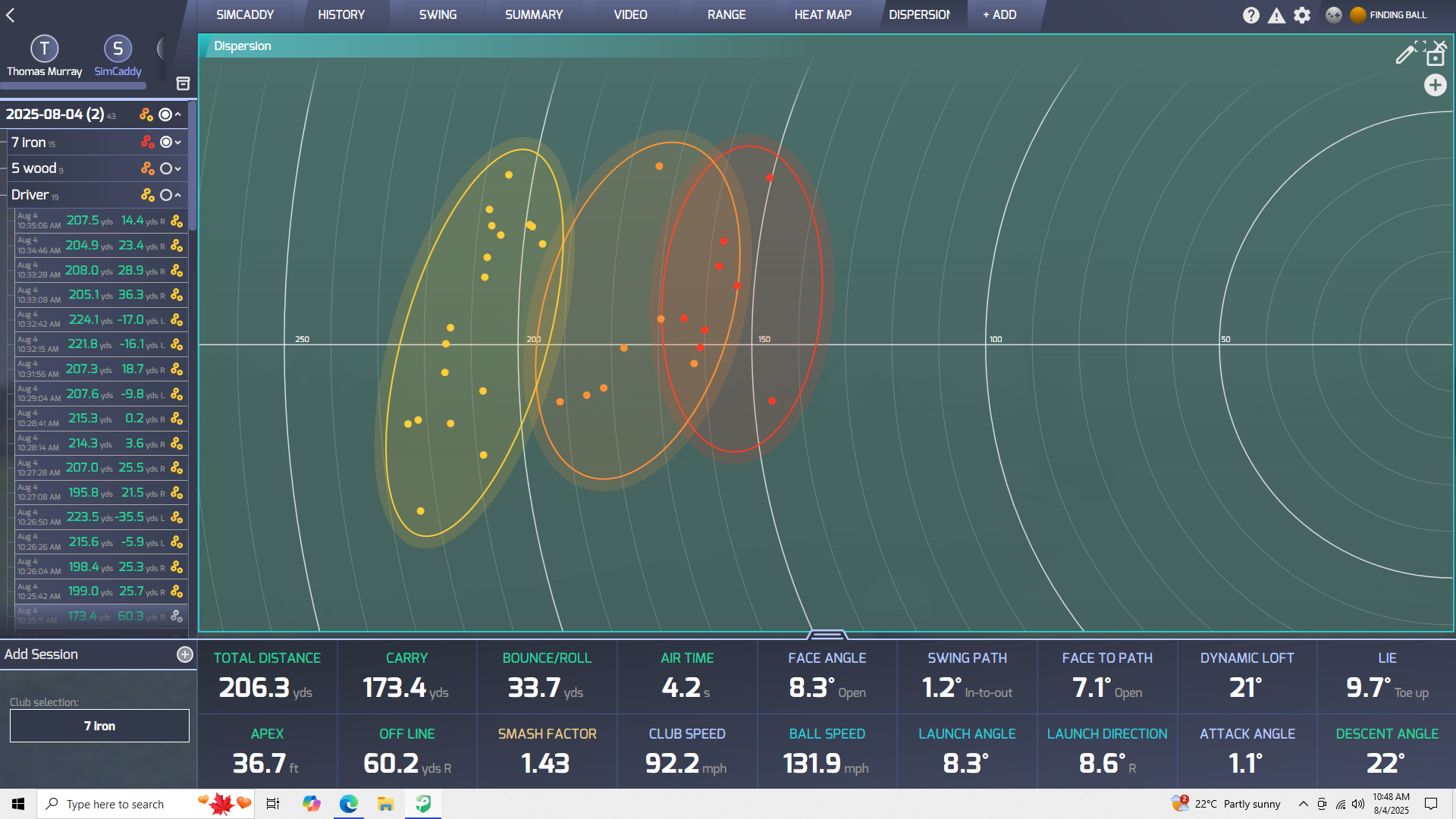1456x819 pixels.
Task: Collapse the 2025-08-04 session chevron
Action: tap(177, 115)
